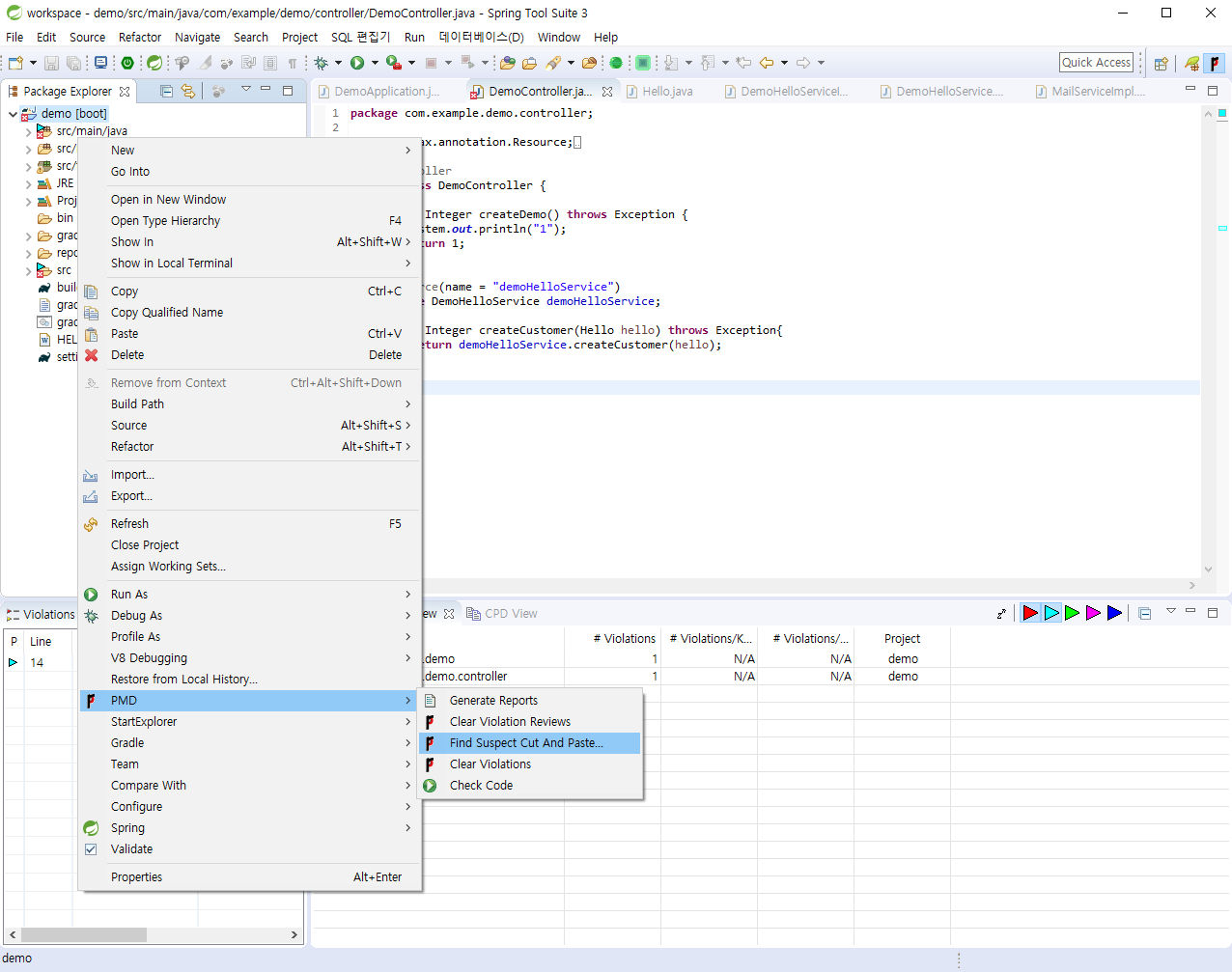Choose Generate Reports from PMD submenu

529,701
